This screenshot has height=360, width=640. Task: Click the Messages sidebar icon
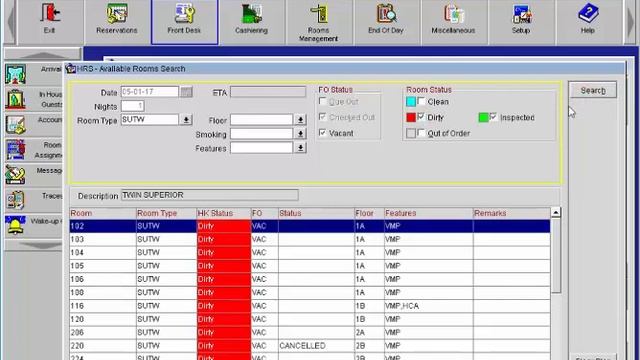click(x=16, y=175)
